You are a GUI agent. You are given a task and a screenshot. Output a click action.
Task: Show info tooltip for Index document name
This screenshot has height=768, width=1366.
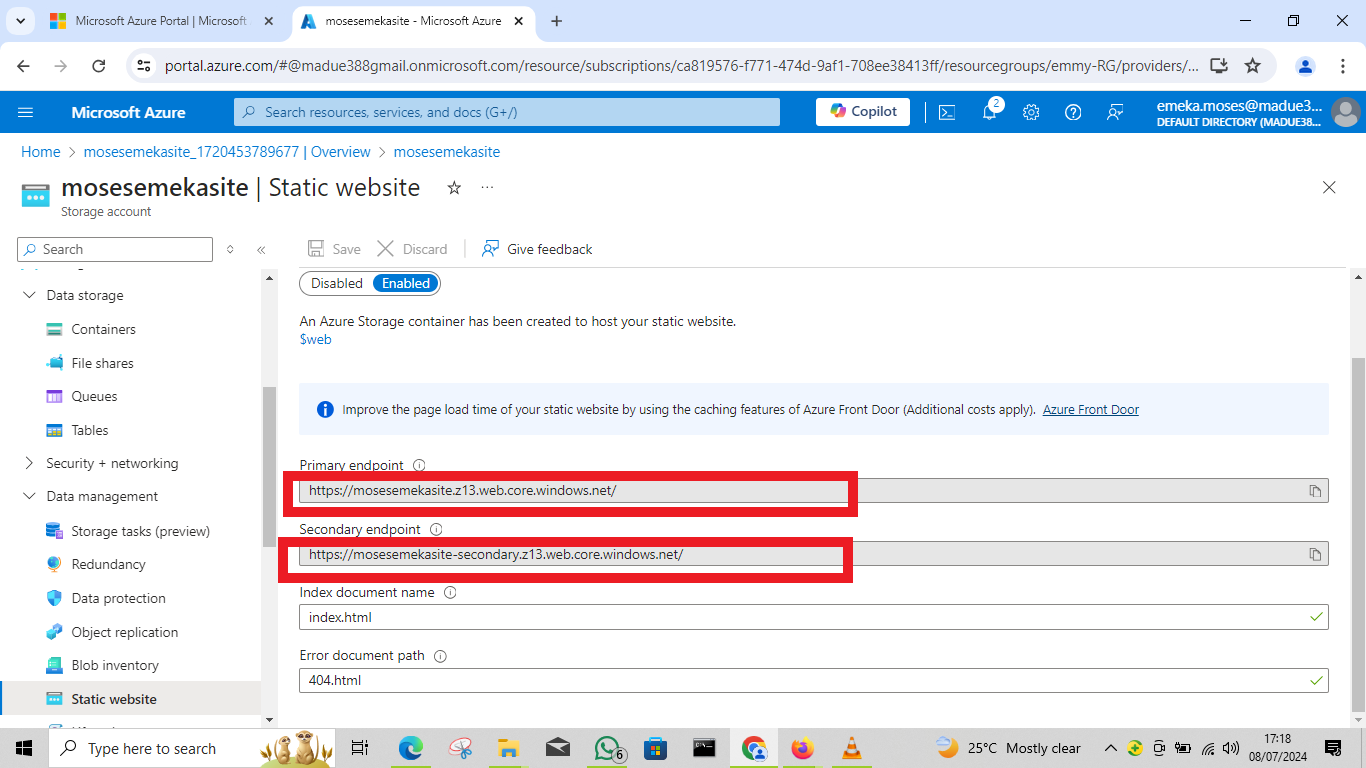pyautogui.click(x=450, y=592)
